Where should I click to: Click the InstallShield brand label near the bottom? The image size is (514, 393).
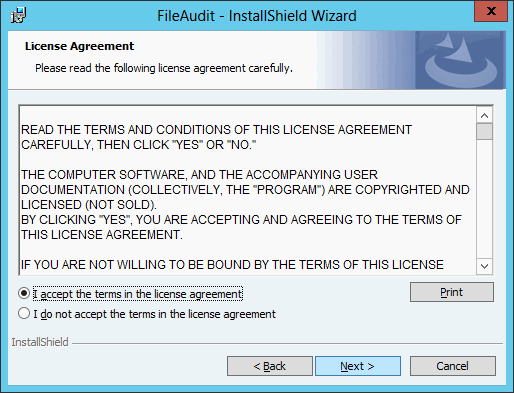(x=40, y=342)
